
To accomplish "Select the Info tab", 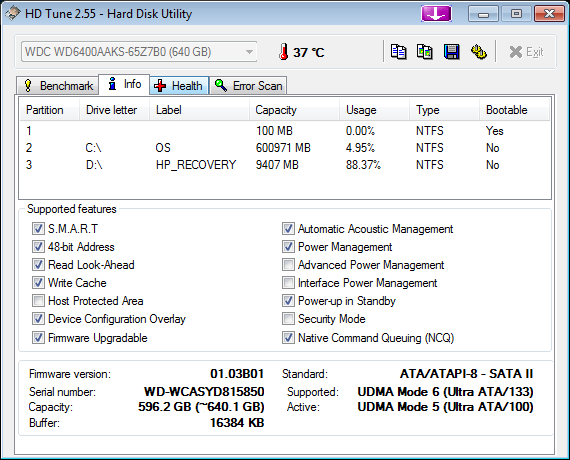I will coord(124,84).
